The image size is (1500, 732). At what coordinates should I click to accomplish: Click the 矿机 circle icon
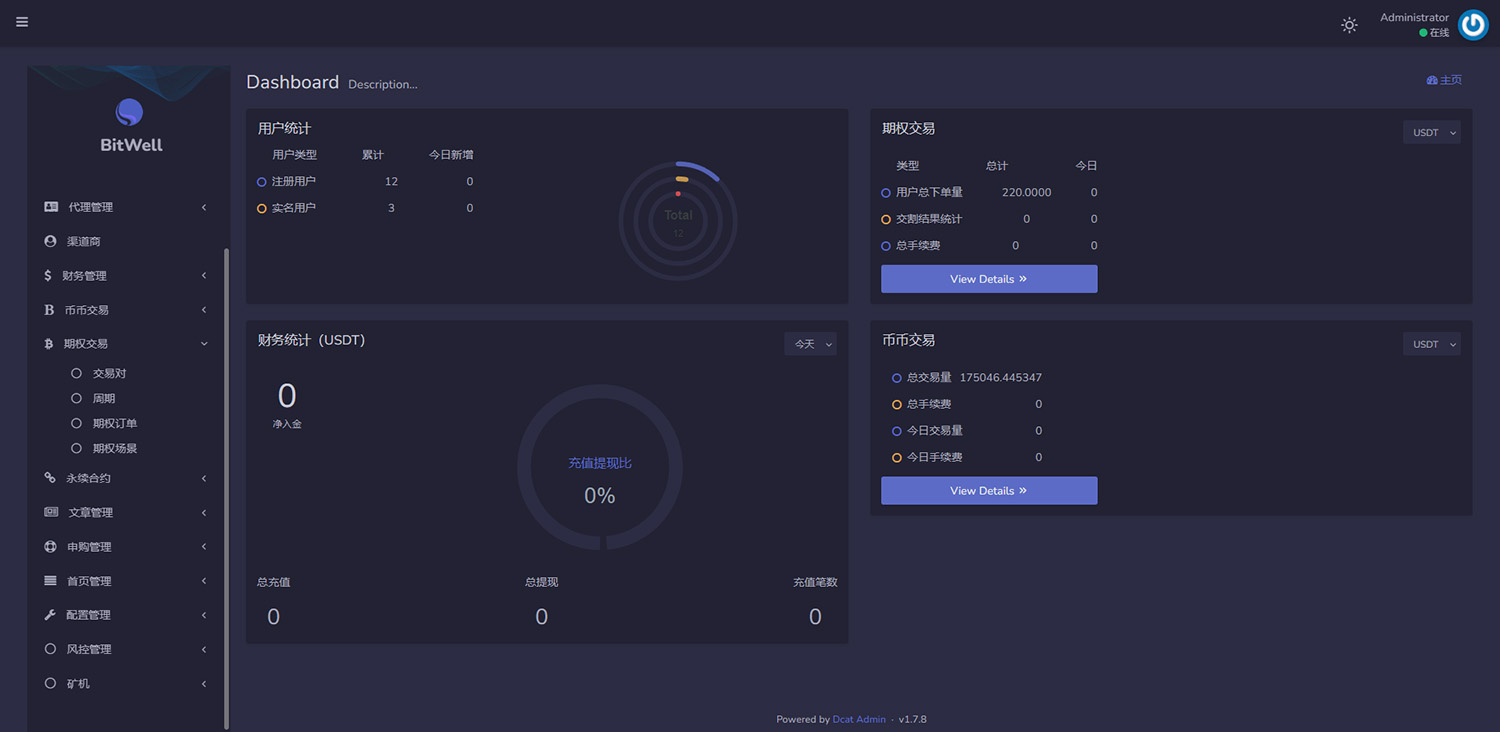51,683
